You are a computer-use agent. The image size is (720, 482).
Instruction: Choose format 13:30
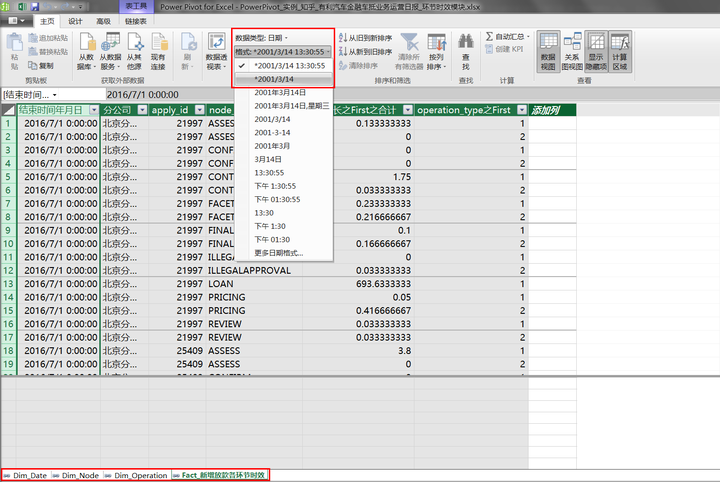(283, 213)
